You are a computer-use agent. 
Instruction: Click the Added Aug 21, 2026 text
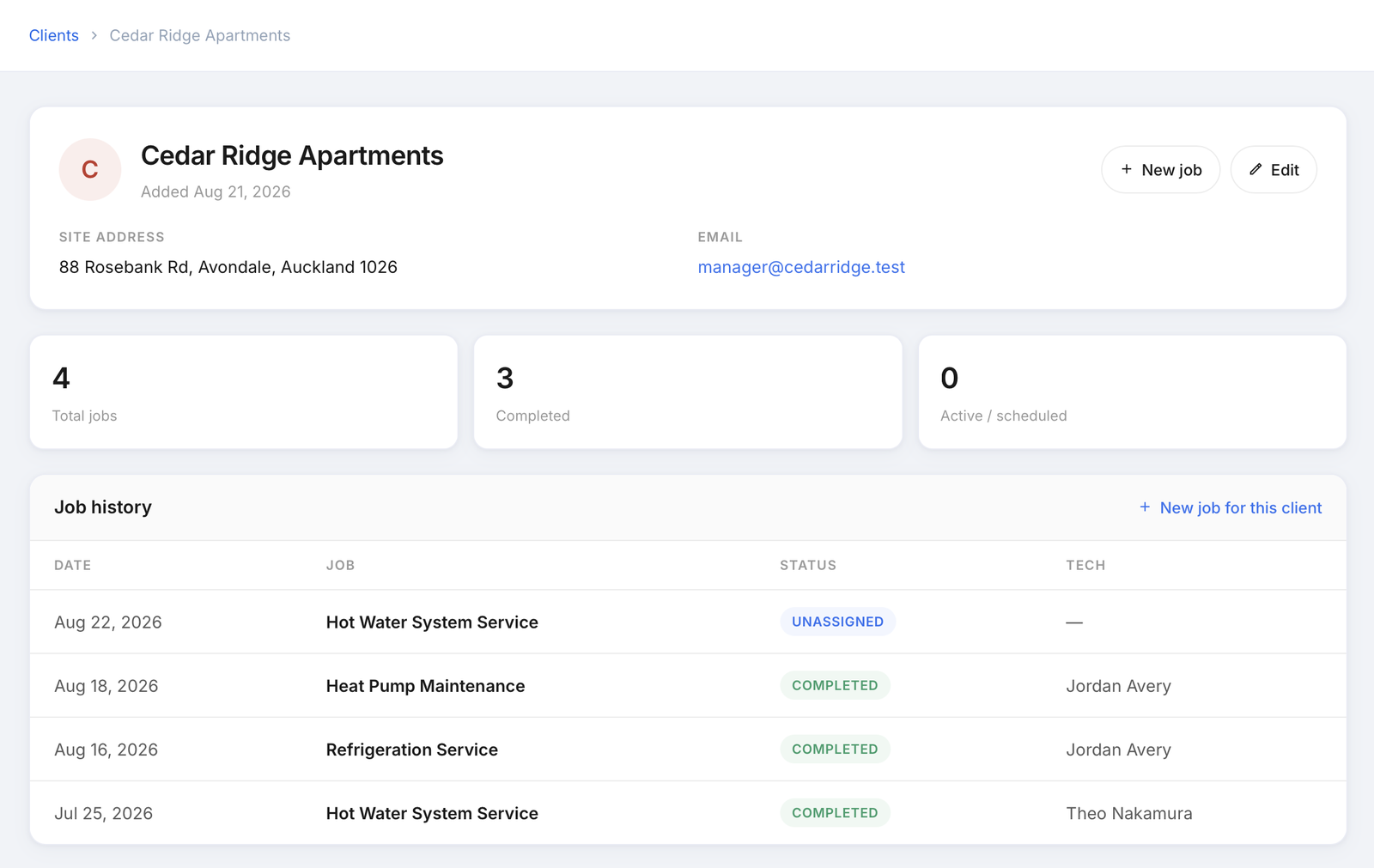[216, 191]
